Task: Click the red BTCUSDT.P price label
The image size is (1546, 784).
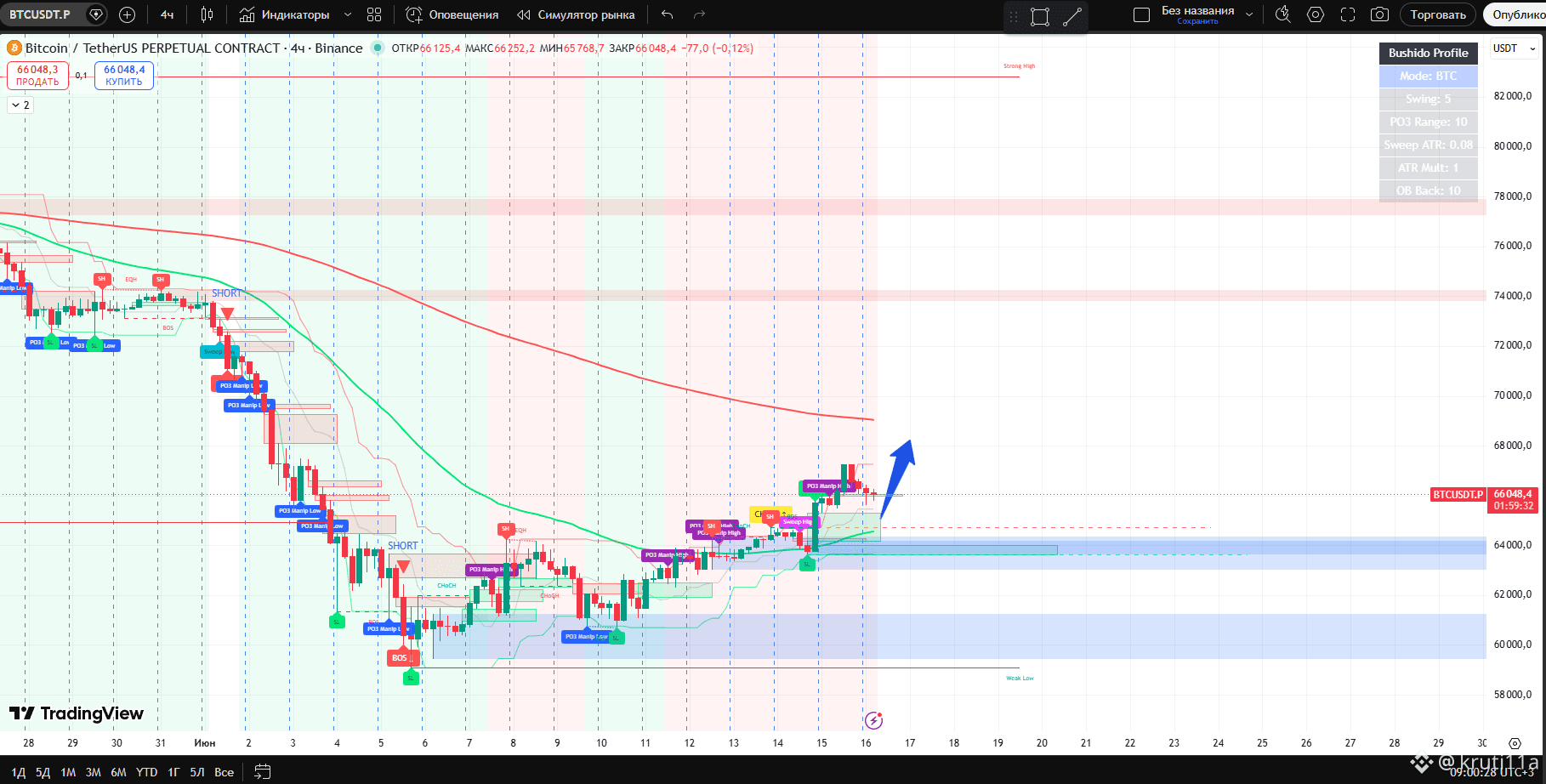Action: click(1458, 494)
